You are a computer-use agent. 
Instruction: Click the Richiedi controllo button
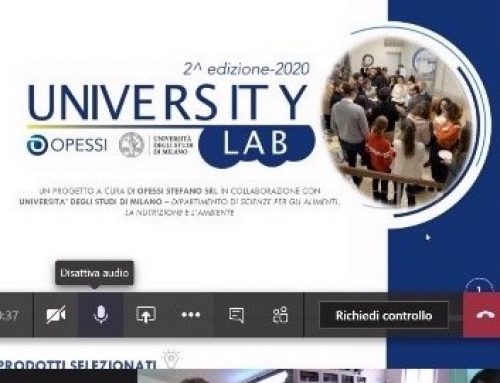pyautogui.click(x=384, y=315)
